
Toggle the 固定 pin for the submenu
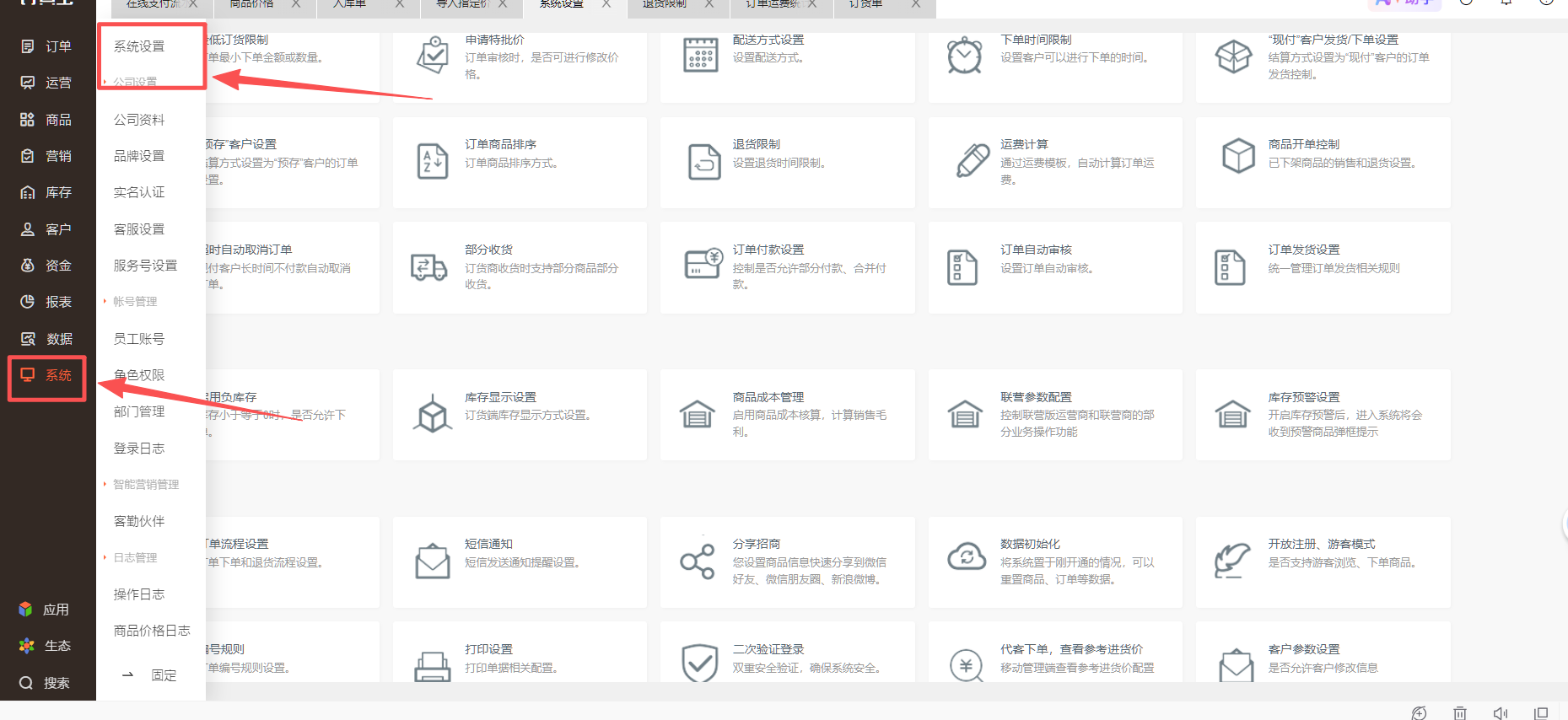click(x=149, y=675)
